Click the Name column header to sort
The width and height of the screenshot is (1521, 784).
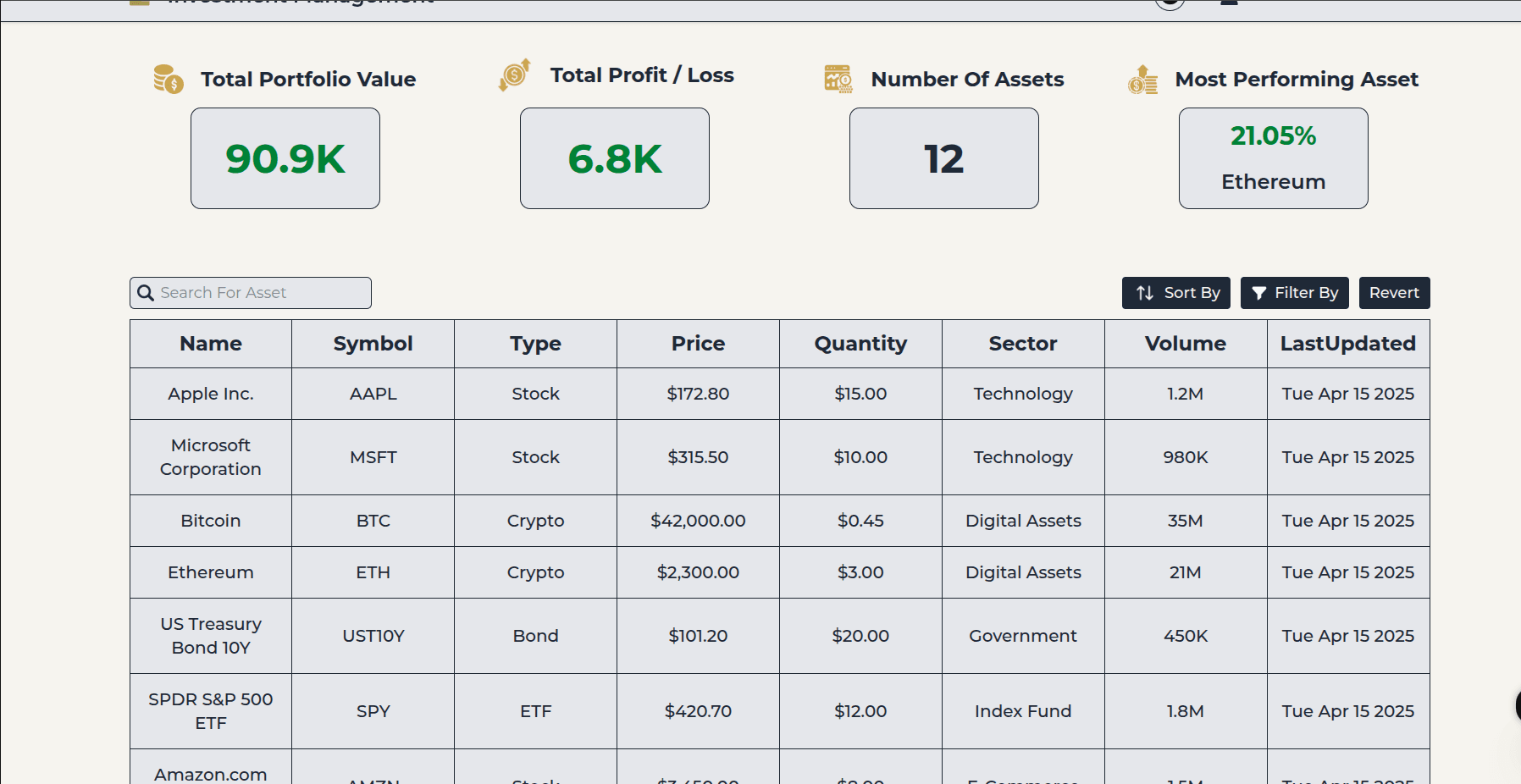point(210,344)
